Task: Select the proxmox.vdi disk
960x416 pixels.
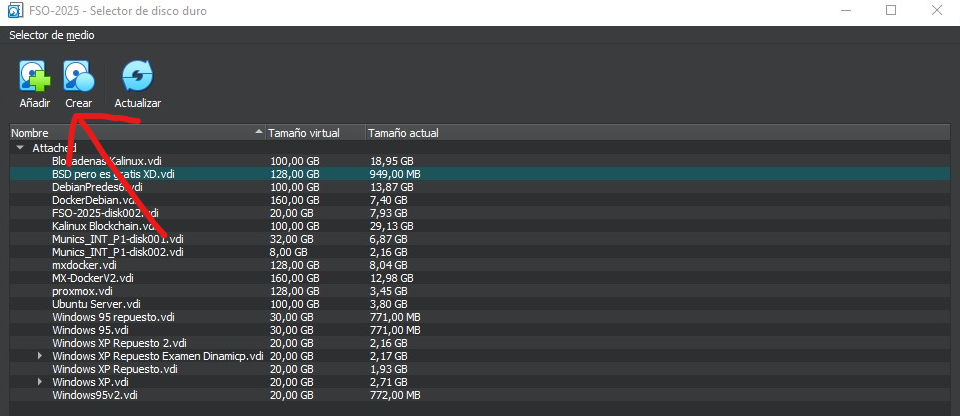Action: 82,291
